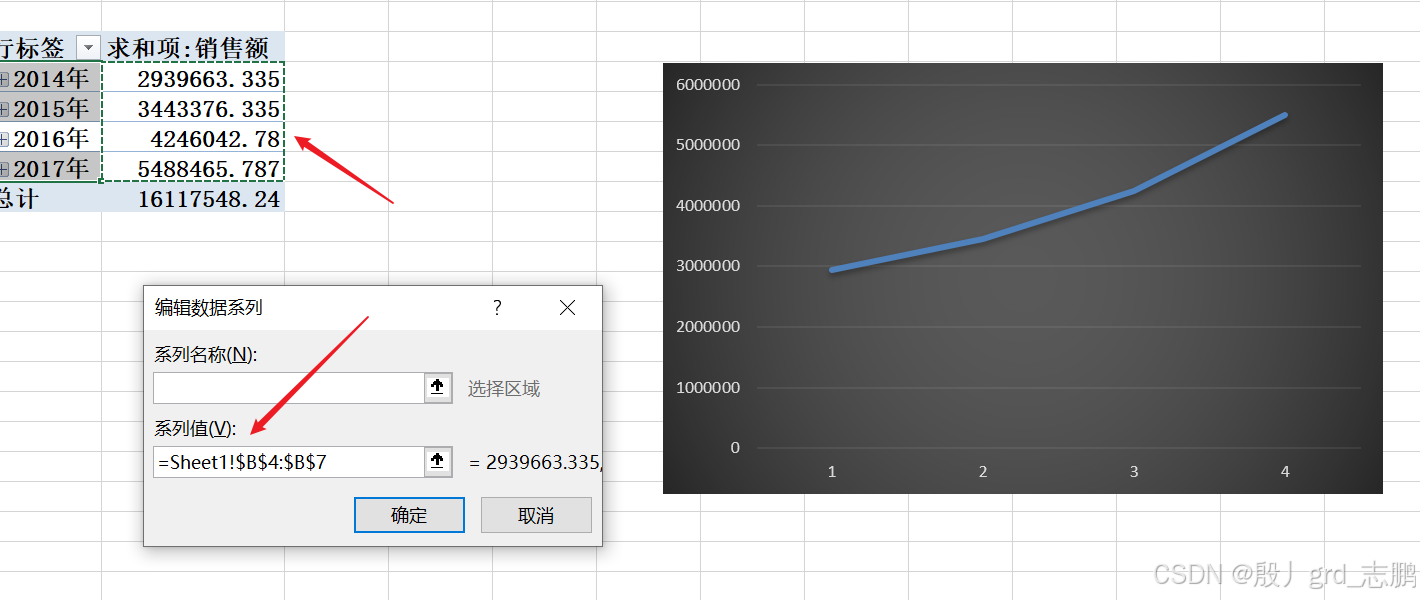Click the 选择区域 hint text

[x=504, y=389]
